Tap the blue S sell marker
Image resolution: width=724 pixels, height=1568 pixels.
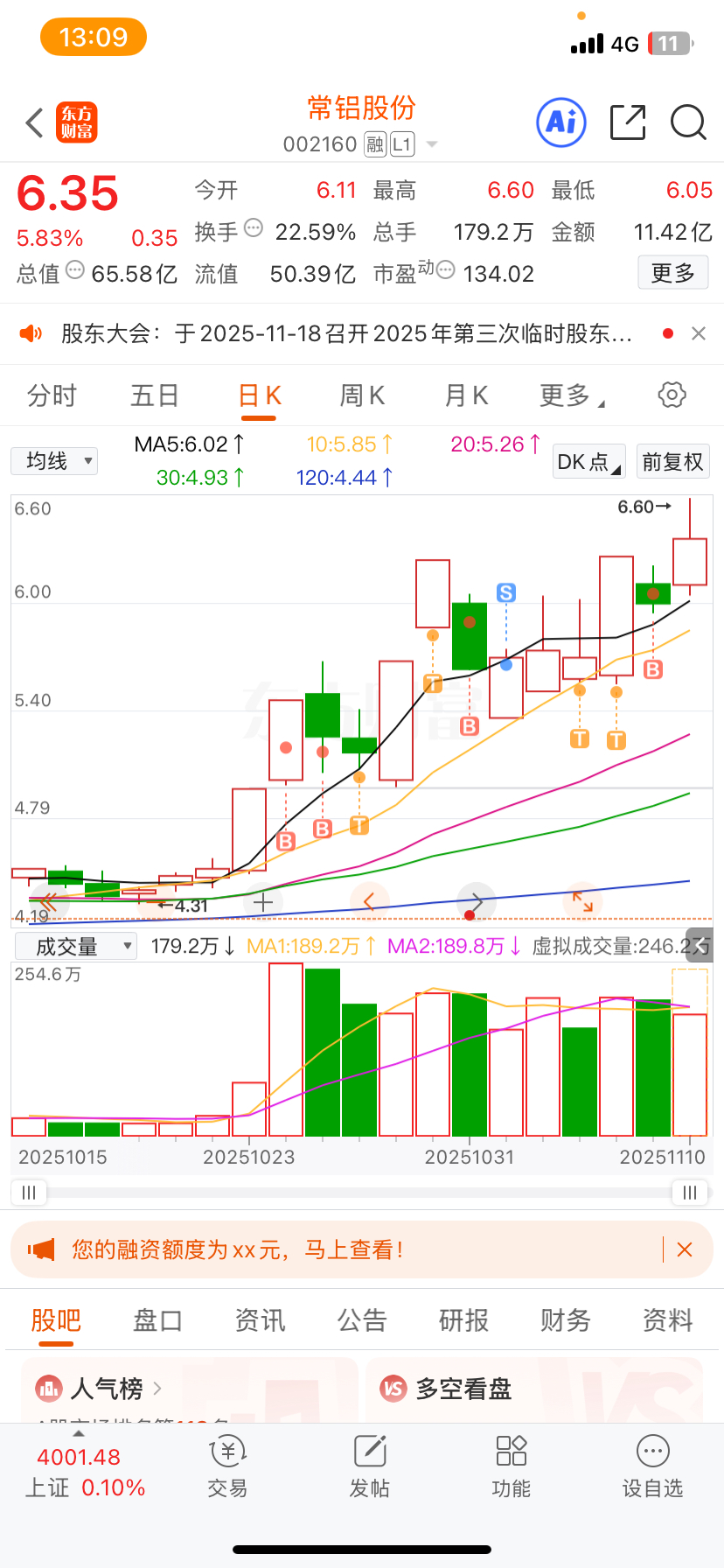(506, 593)
